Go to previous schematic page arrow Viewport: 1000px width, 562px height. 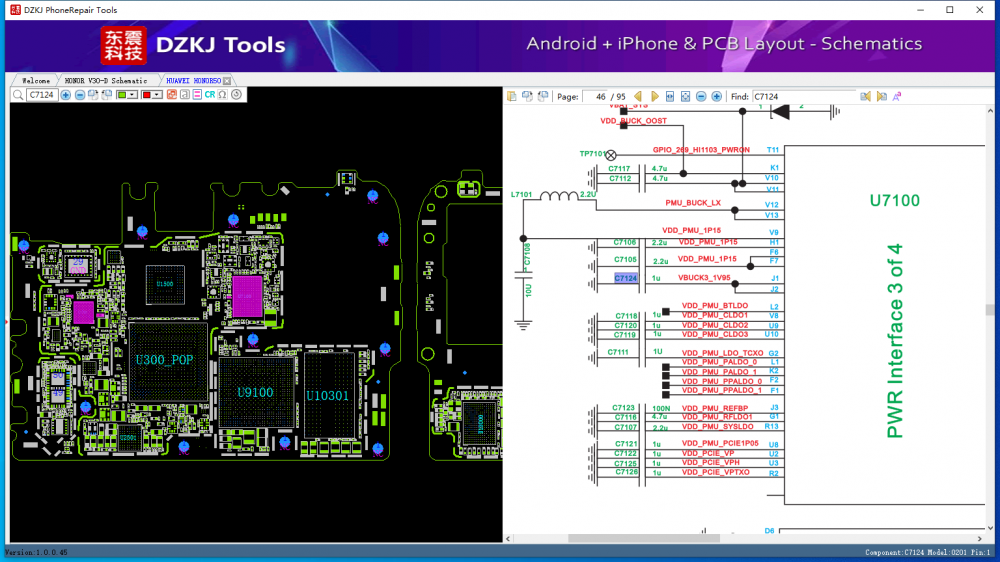click(639, 96)
